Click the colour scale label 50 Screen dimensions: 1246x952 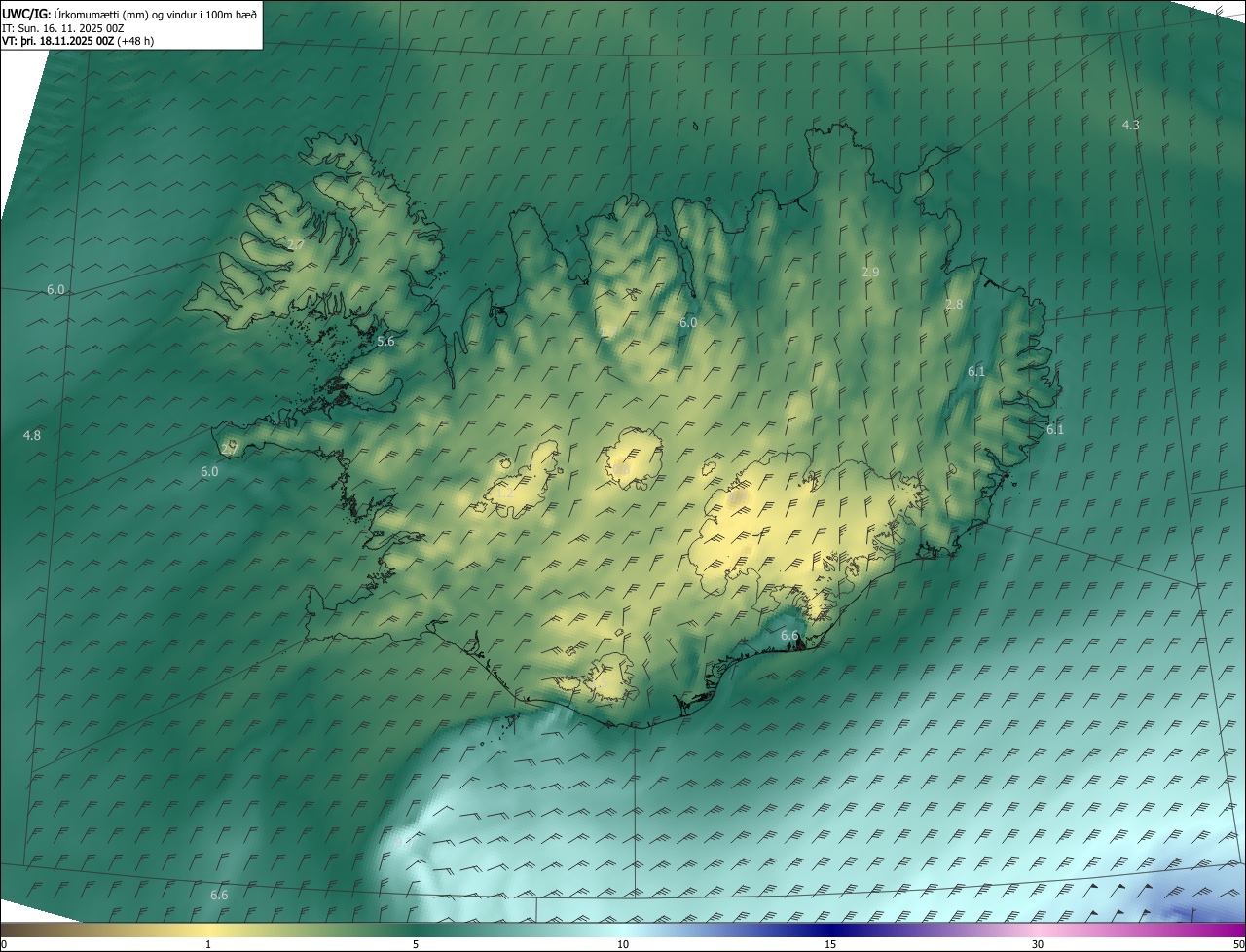click(x=1238, y=944)
